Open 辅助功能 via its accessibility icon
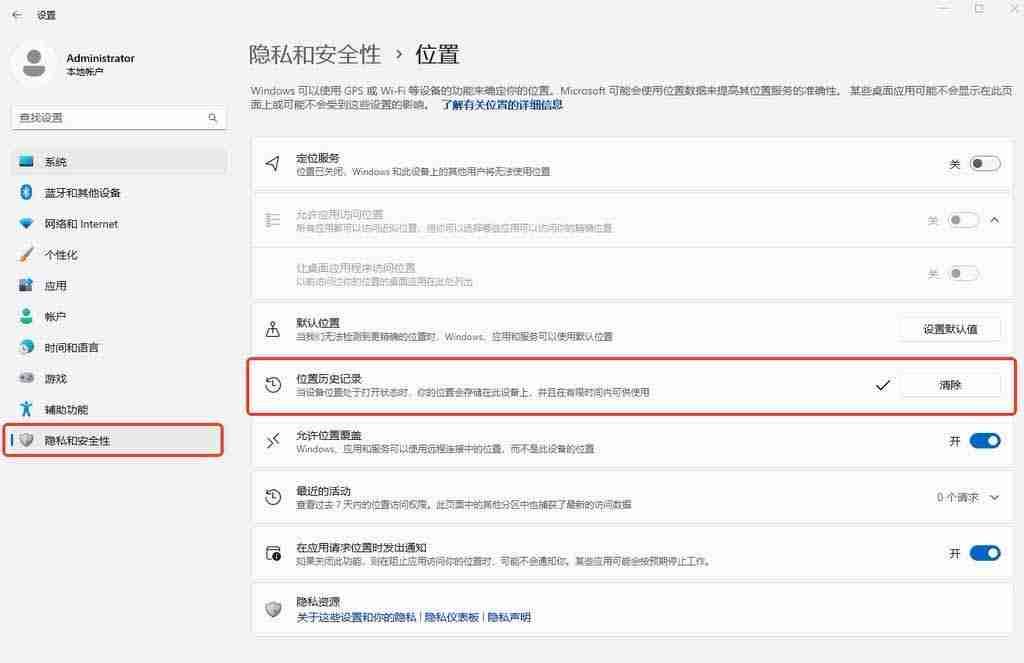 27,409
